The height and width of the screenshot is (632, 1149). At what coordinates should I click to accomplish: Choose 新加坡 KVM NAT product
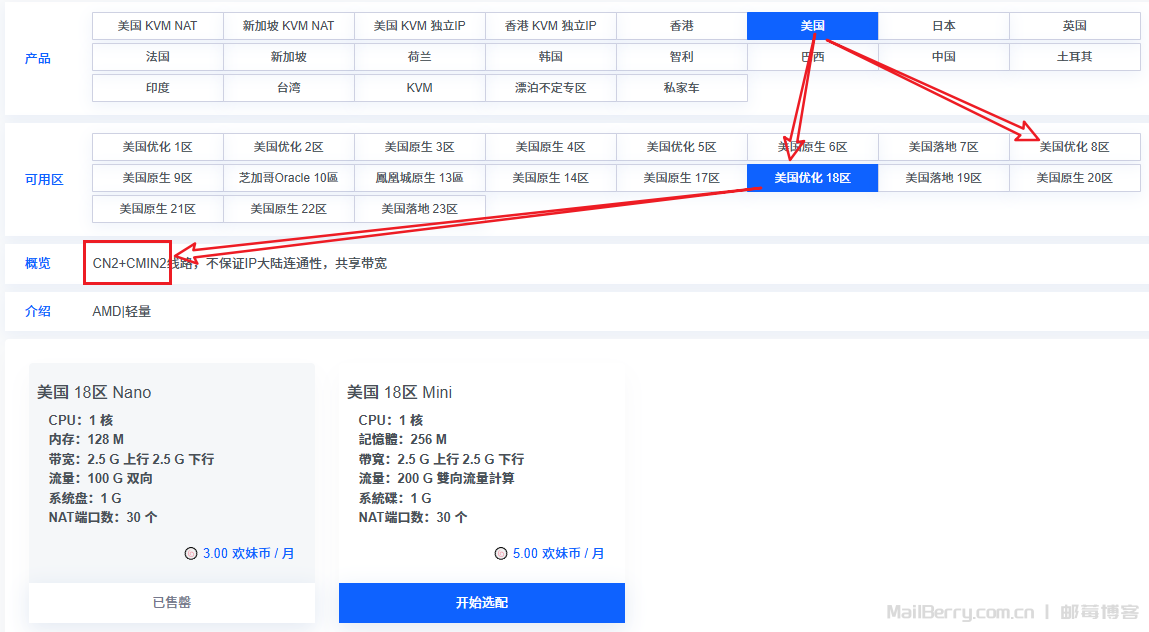[x=288, y=26]
